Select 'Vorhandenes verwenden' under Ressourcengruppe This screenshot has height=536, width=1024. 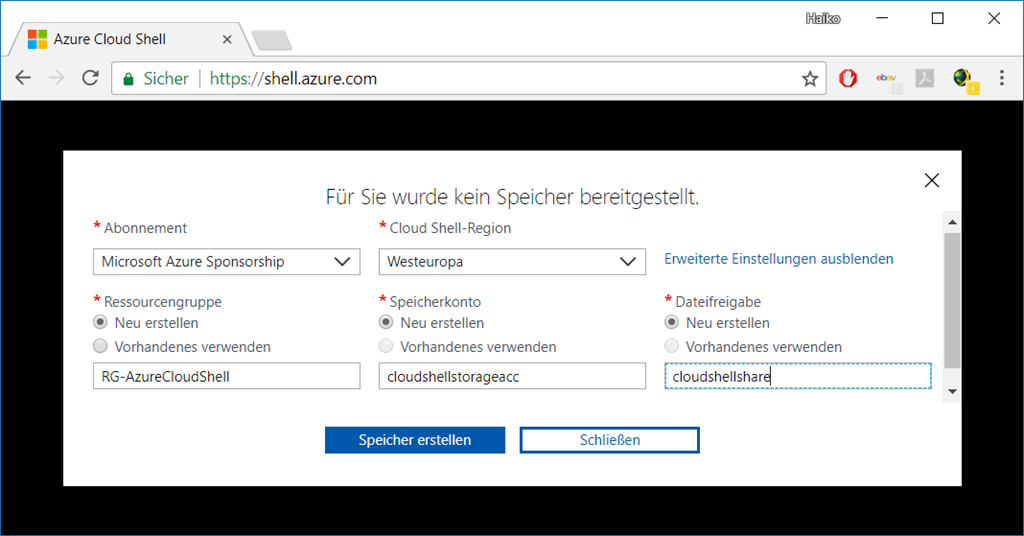(x=100, y=347)
